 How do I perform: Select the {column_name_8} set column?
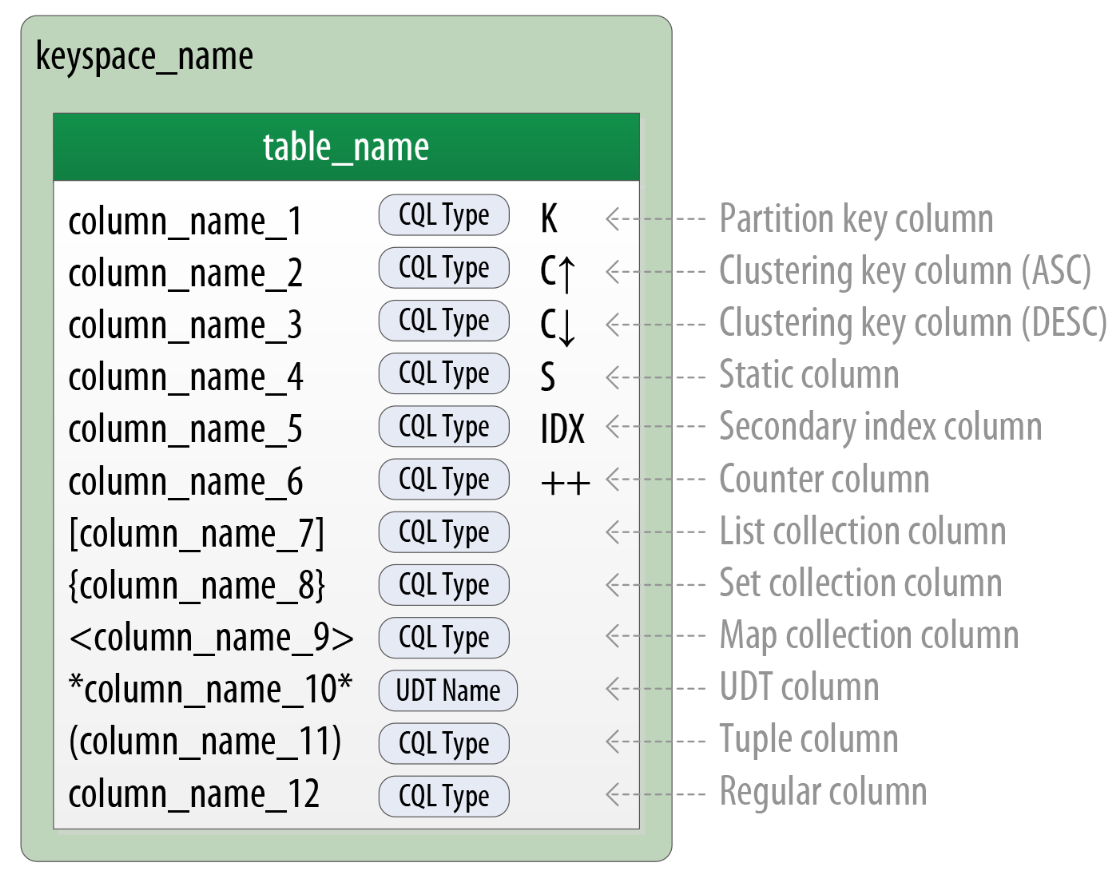click(x=197, y=587)
